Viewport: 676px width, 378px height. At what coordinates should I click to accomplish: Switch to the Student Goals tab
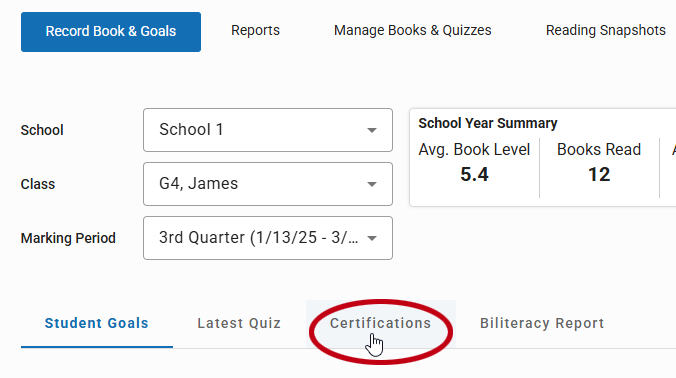tap(97, 323)
